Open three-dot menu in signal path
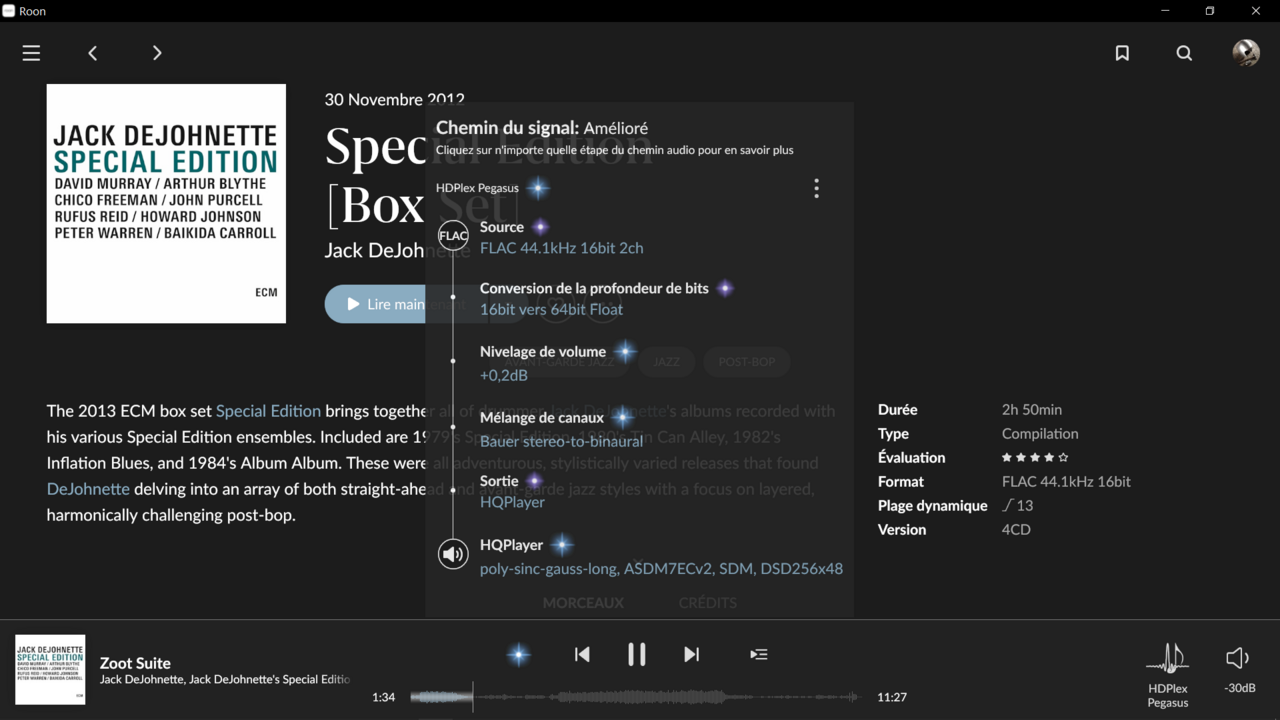1280x720 pixels. tap(816, 188)
